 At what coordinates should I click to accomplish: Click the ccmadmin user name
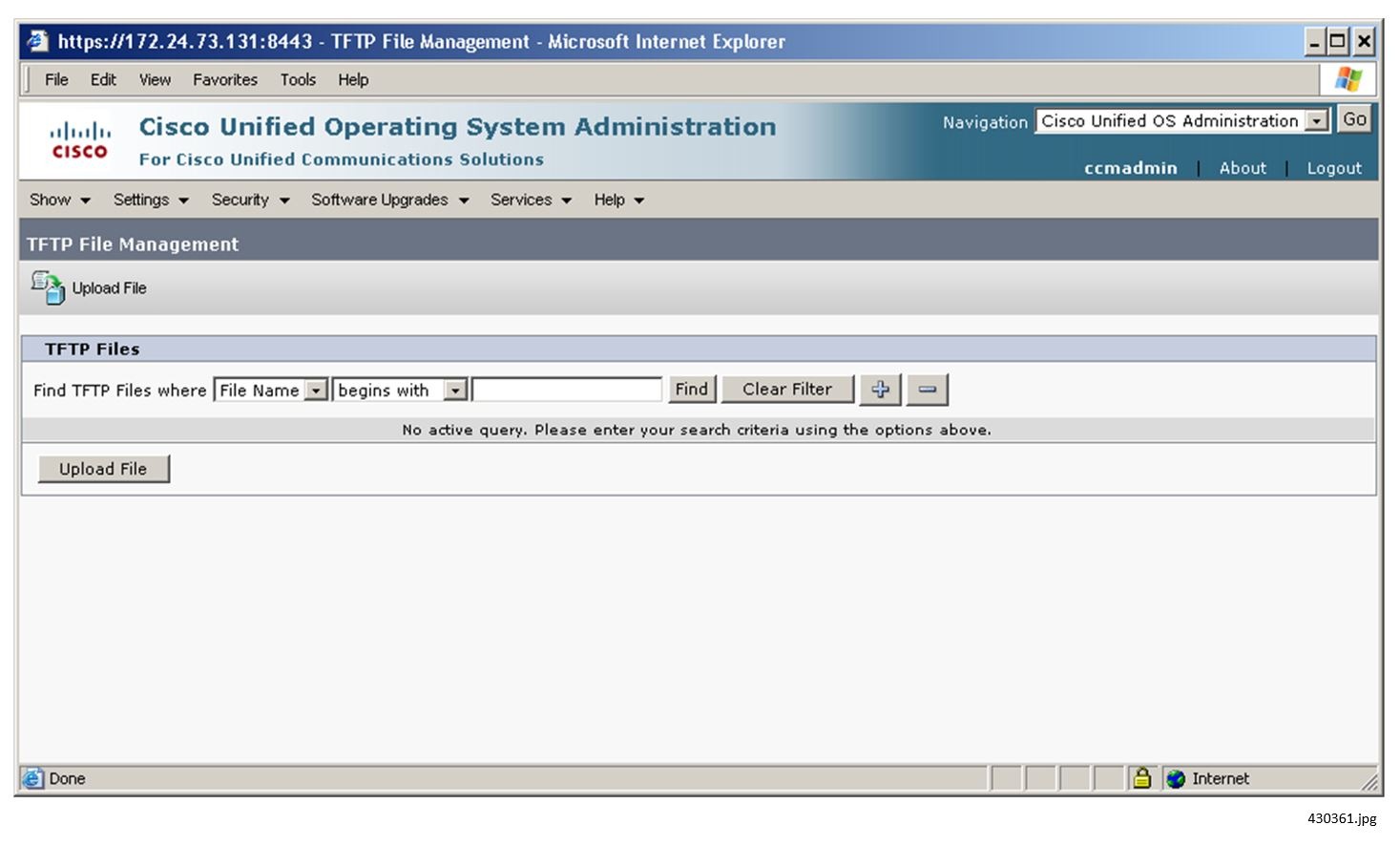[1131, 168]
